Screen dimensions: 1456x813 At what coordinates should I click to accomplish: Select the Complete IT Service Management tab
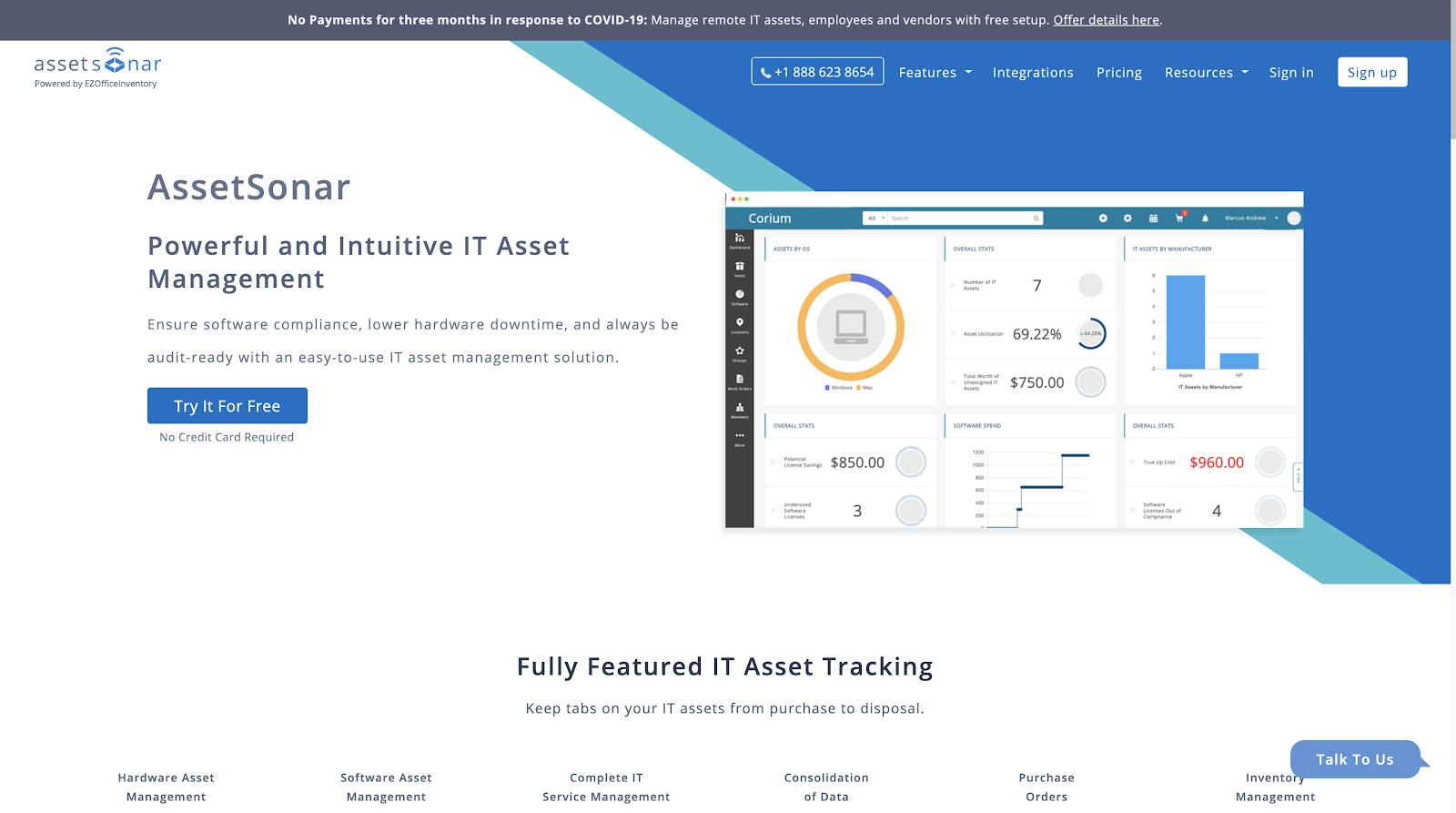click(606, 788)
